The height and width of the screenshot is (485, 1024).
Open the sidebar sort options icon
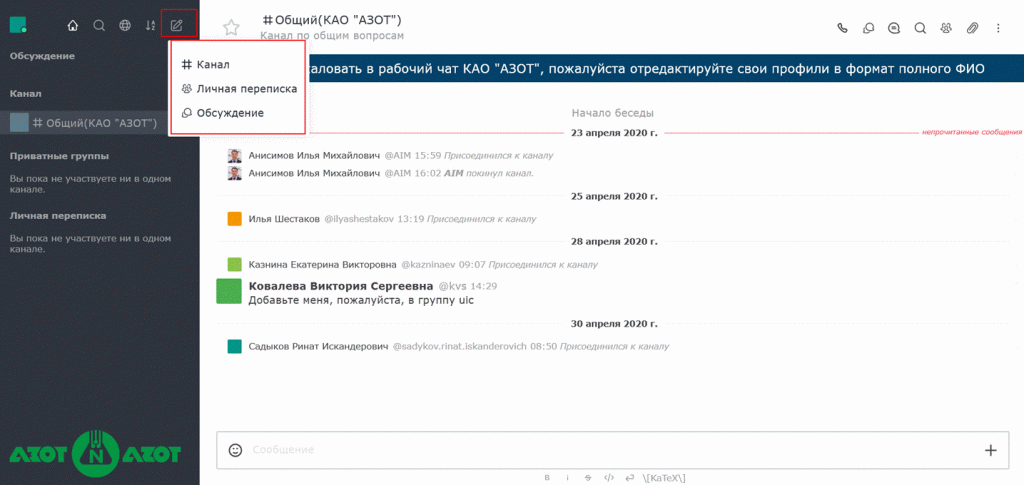pos(151,26)
